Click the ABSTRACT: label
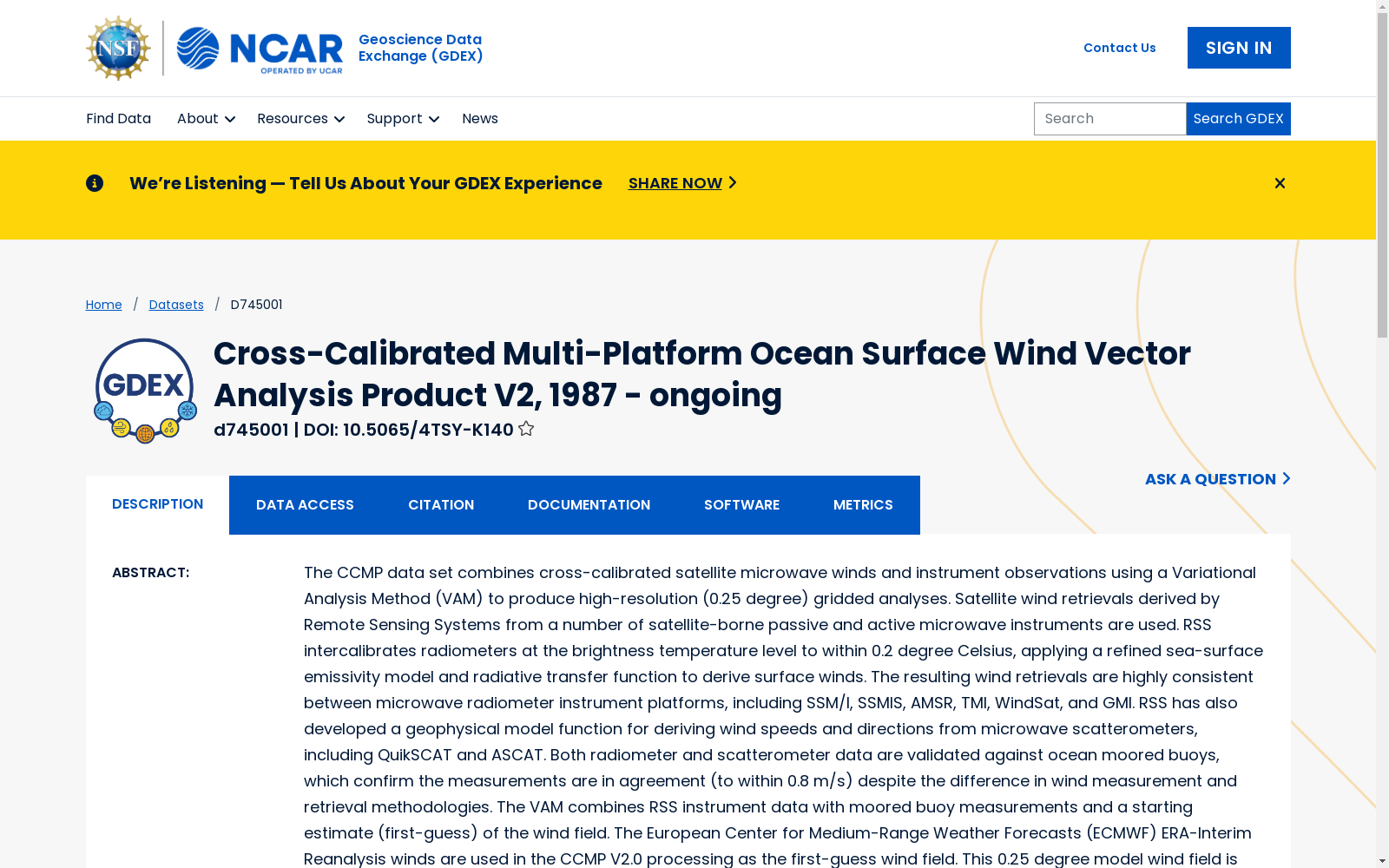 (150, 573)
